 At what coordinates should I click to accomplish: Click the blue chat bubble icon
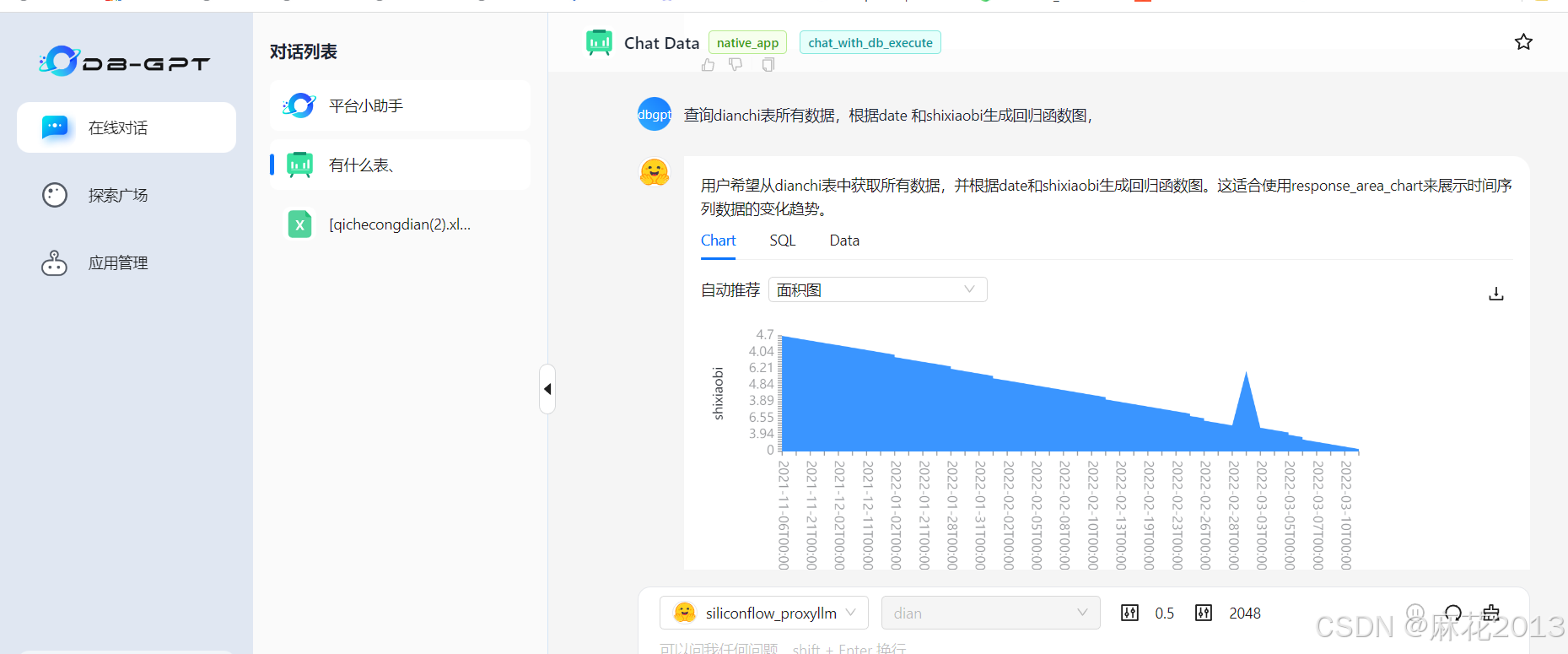point(55,127)
